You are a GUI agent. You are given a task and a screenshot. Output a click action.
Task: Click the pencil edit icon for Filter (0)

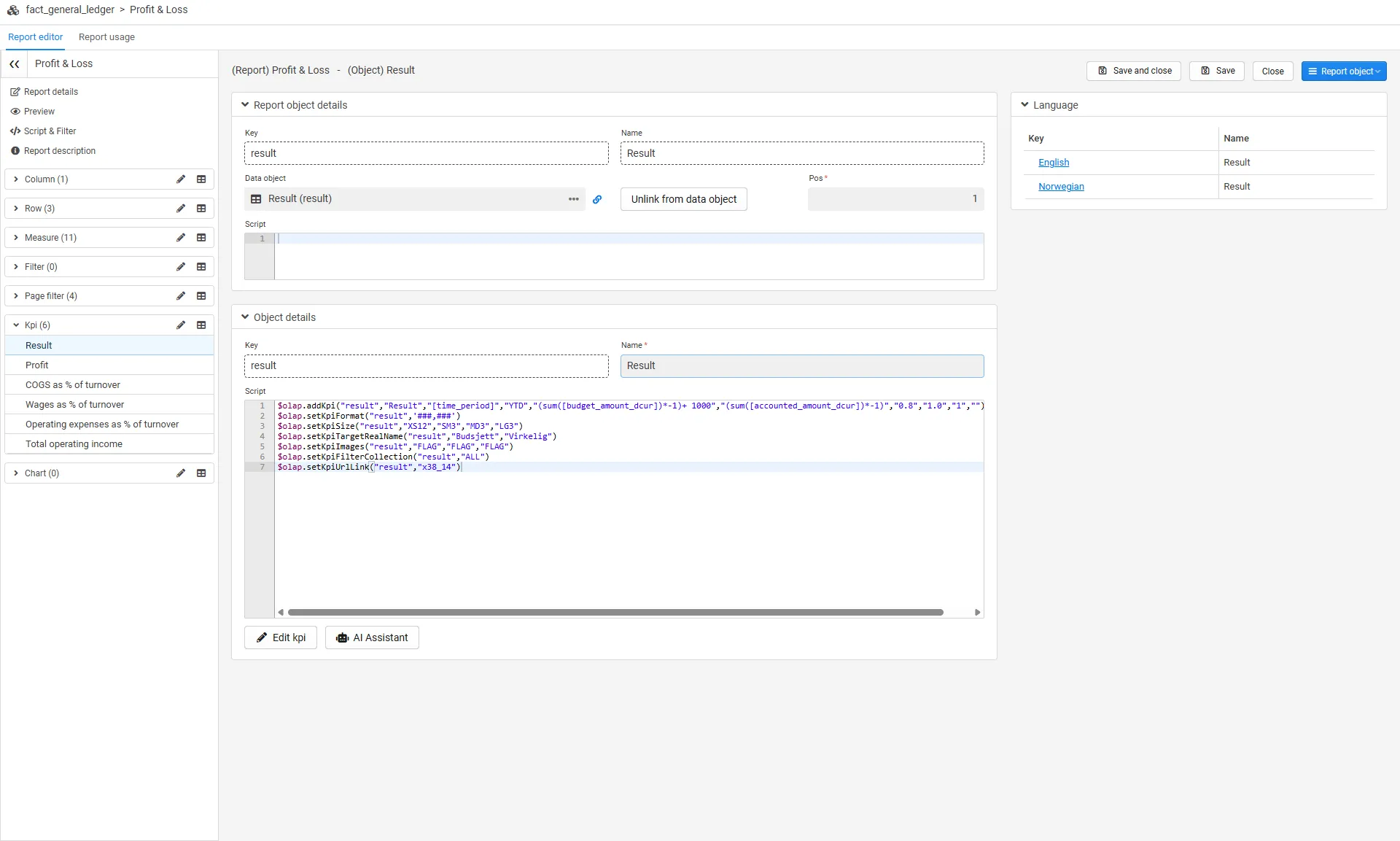pos(181,267)
